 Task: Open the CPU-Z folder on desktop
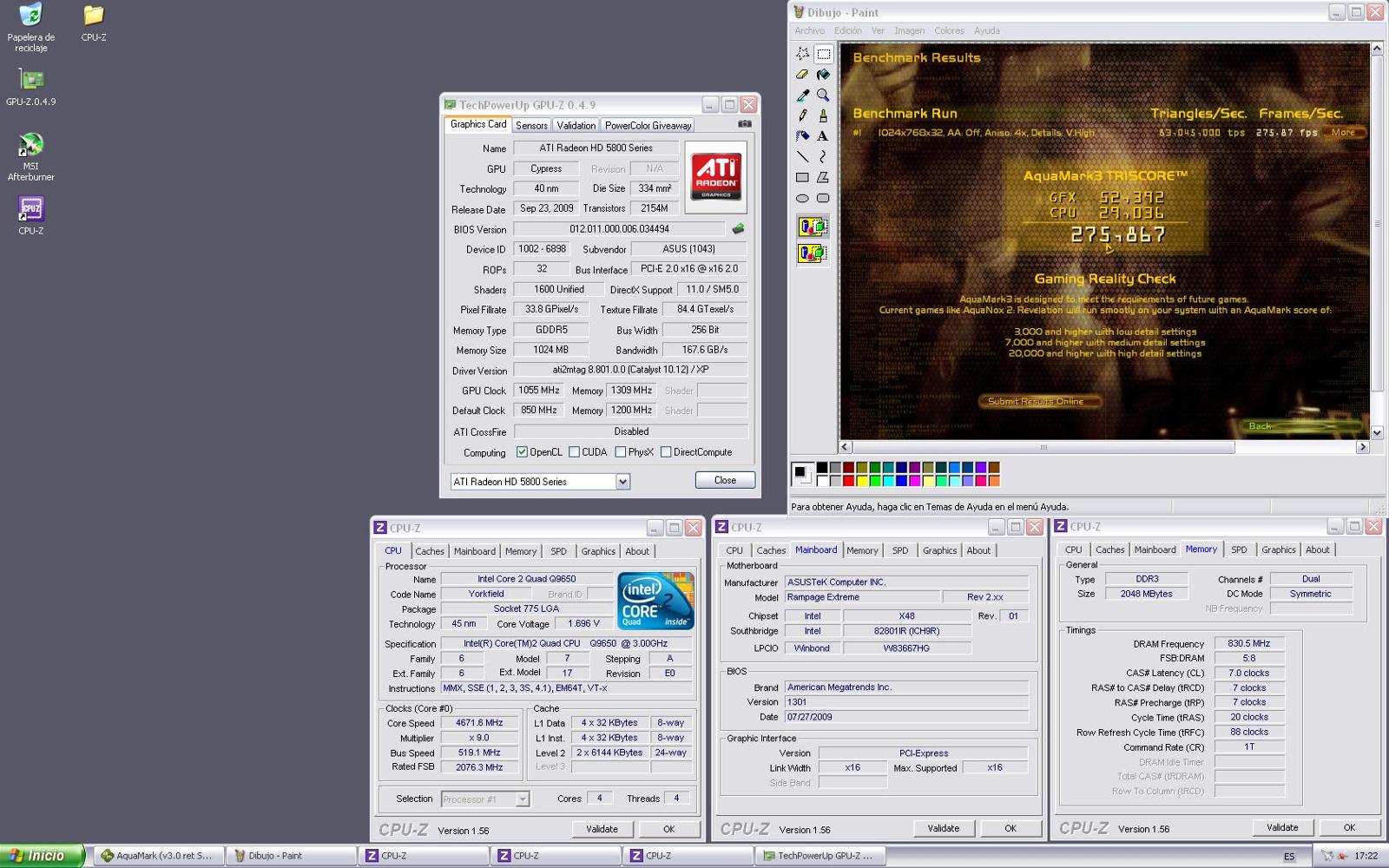point(94,23)
